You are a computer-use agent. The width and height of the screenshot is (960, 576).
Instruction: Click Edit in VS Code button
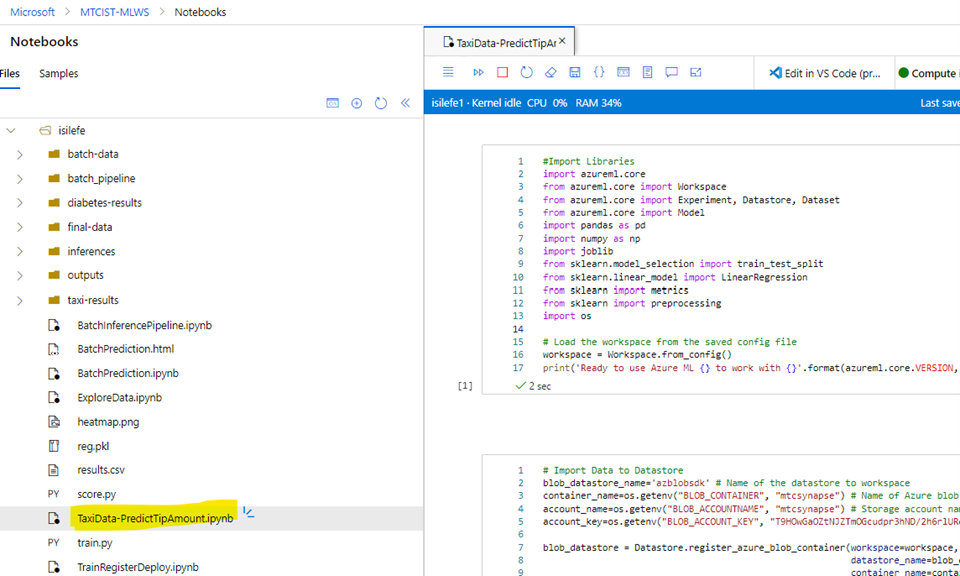825,73
